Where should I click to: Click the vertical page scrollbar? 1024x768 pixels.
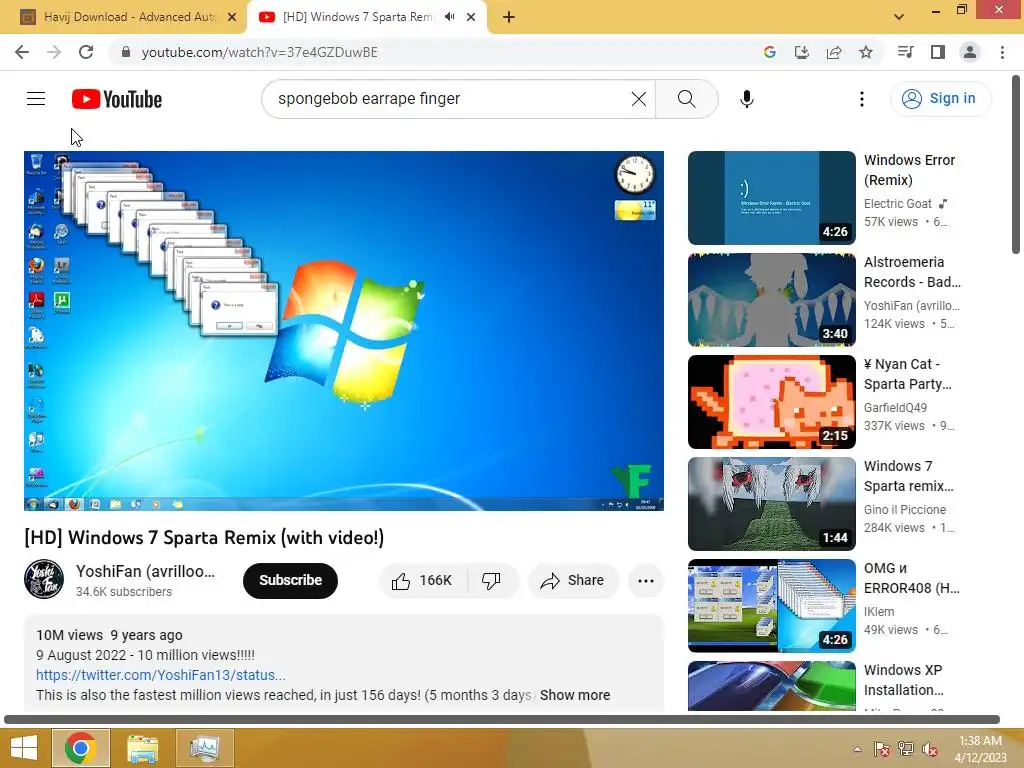[x=1016, y=165]
